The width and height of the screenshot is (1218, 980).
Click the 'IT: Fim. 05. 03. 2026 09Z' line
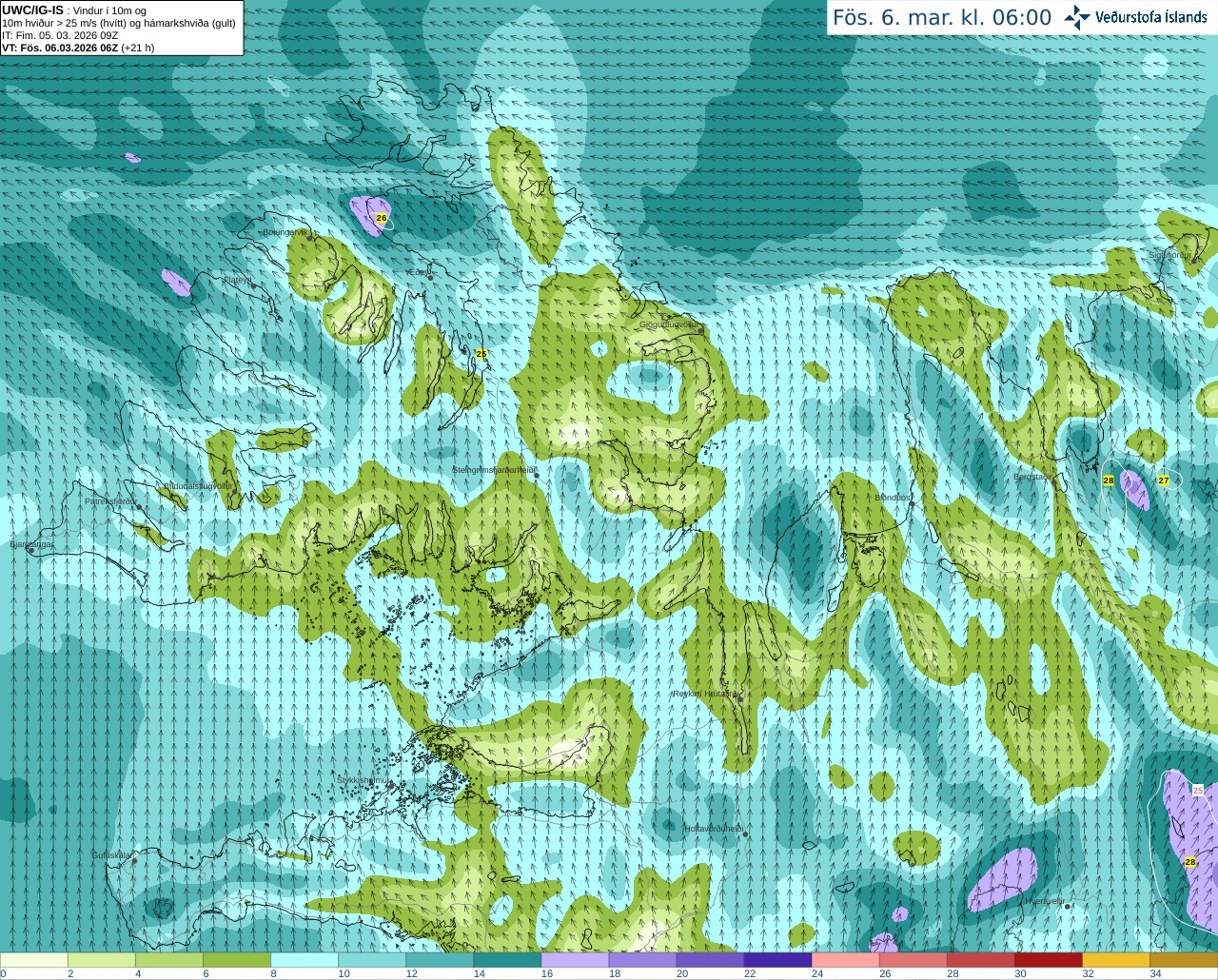pos(60,35)
